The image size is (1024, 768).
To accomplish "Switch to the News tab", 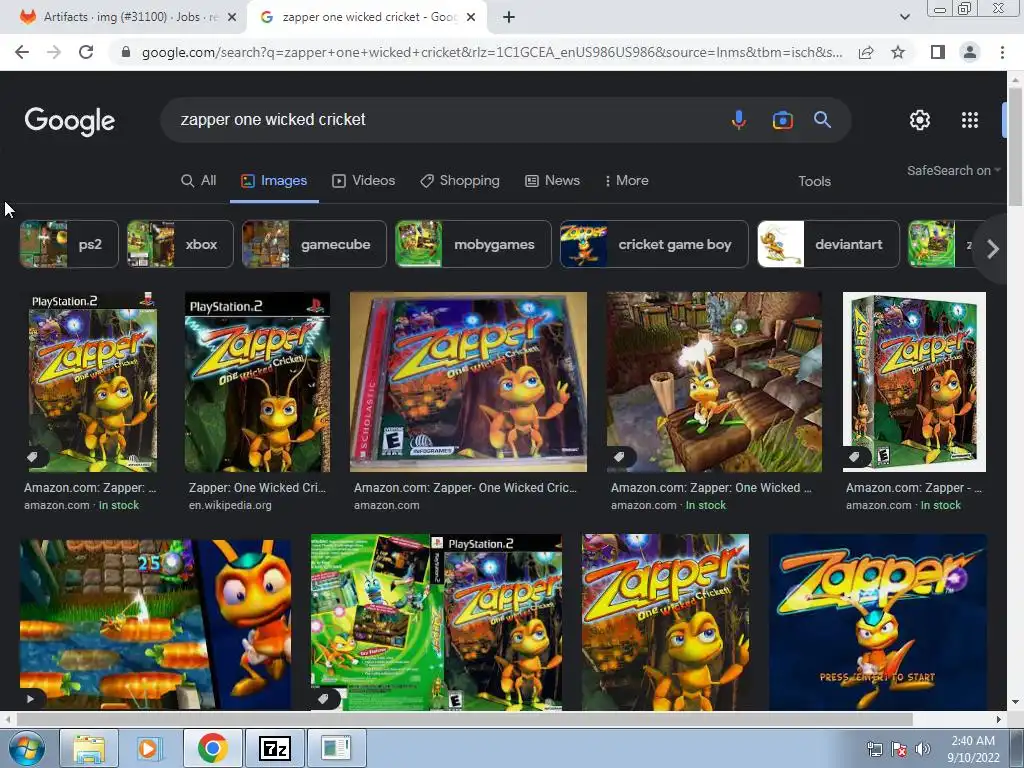I will 552,181.
